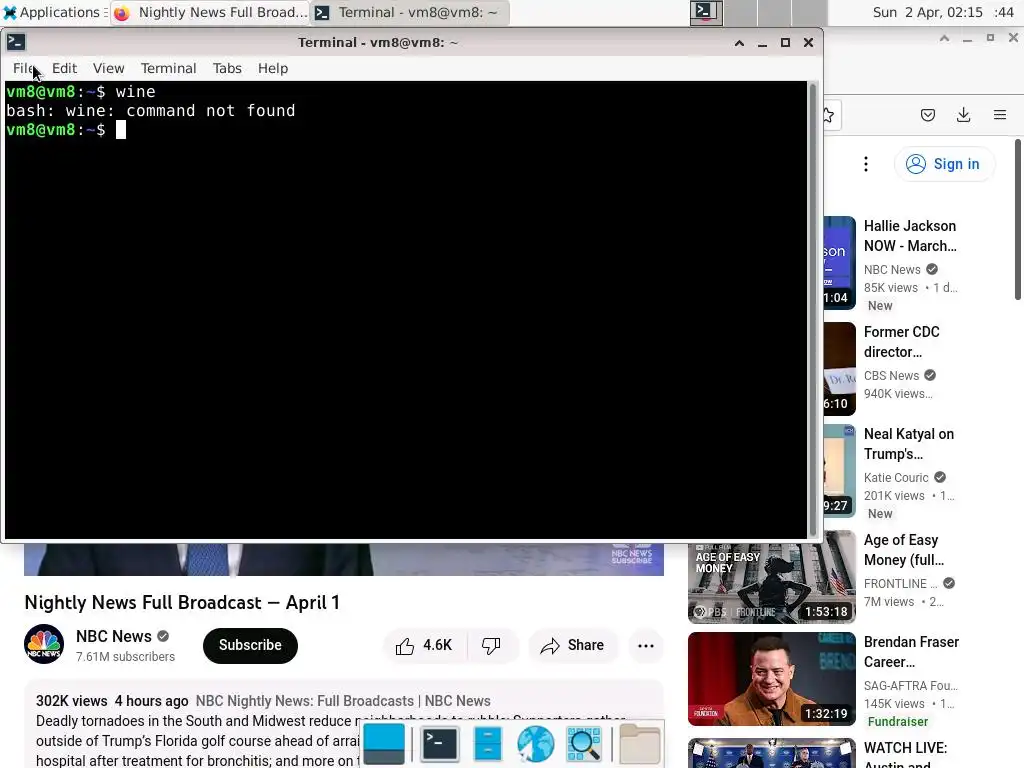The height and width of the screenshot is (768, 1024).
Task: Click the workspace switcher terminal thumbnail
Action: [707, 12]
